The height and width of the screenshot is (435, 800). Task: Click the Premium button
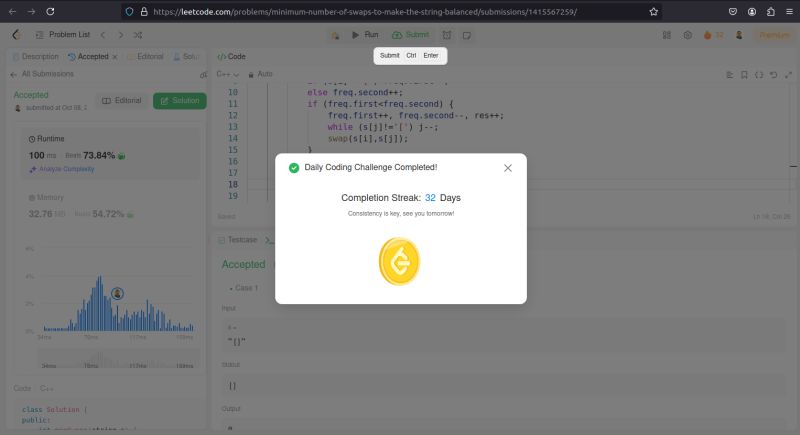coord(775,35)
